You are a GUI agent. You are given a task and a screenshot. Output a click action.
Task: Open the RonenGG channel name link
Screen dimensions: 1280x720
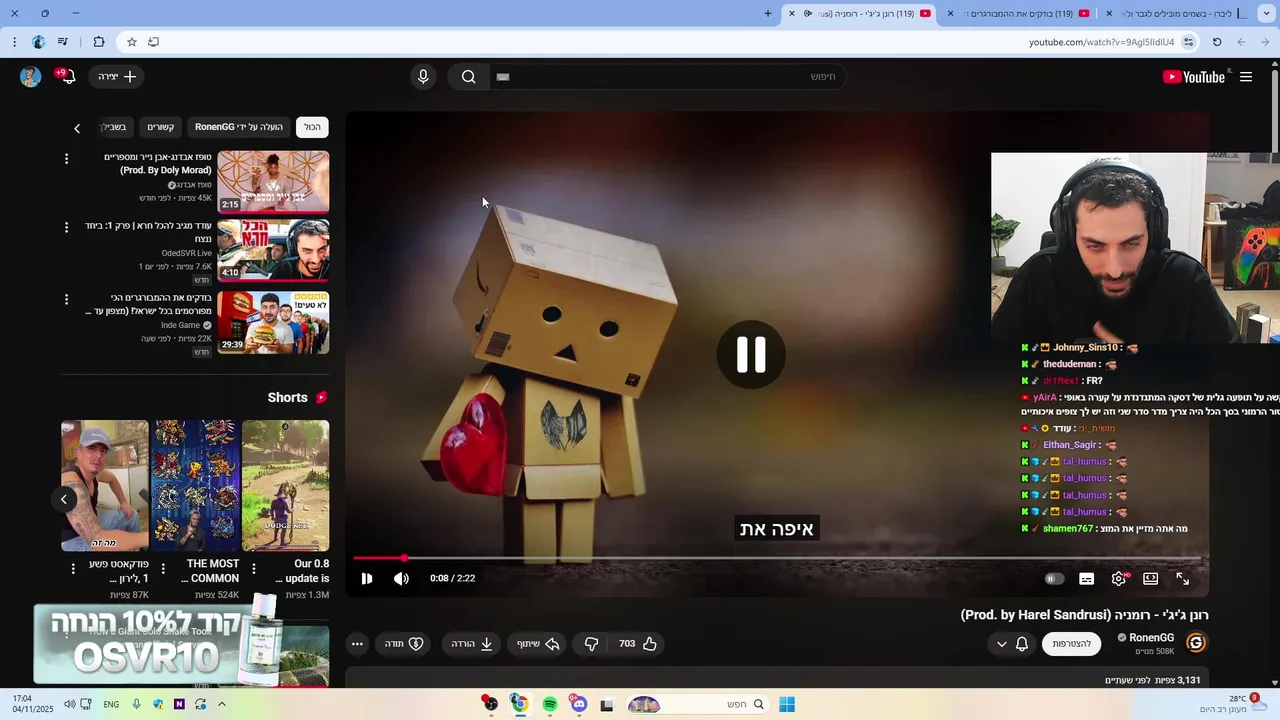tap(1151, 638)
